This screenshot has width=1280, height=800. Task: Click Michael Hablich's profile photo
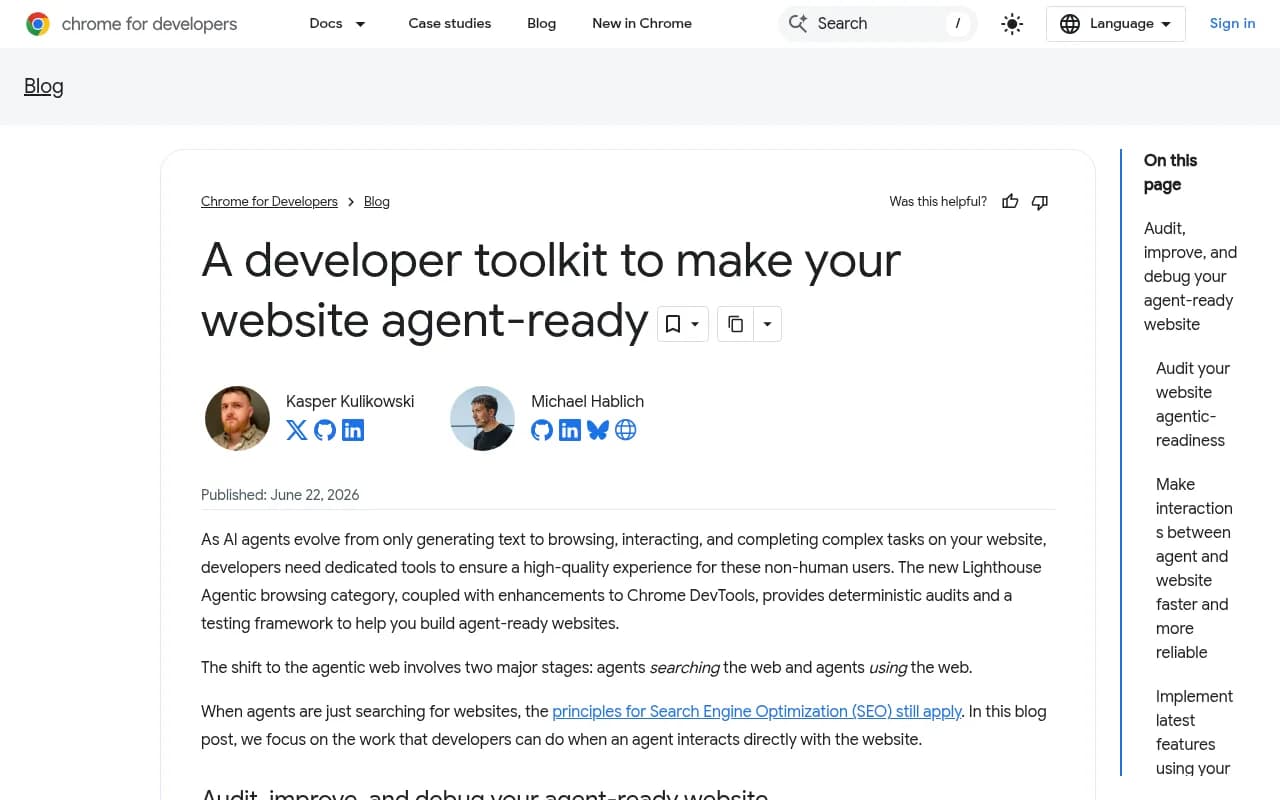[x=482, y=418]
